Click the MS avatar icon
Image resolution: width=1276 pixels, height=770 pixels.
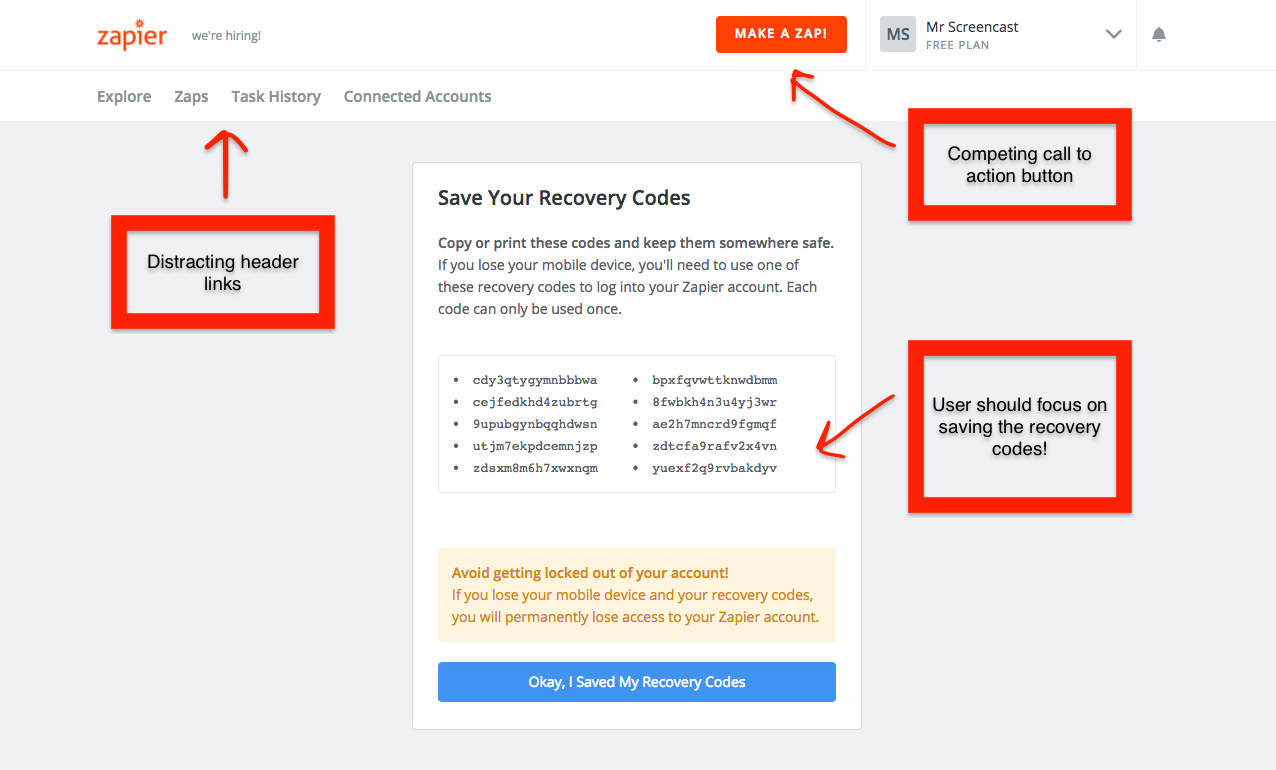[897, 33]
